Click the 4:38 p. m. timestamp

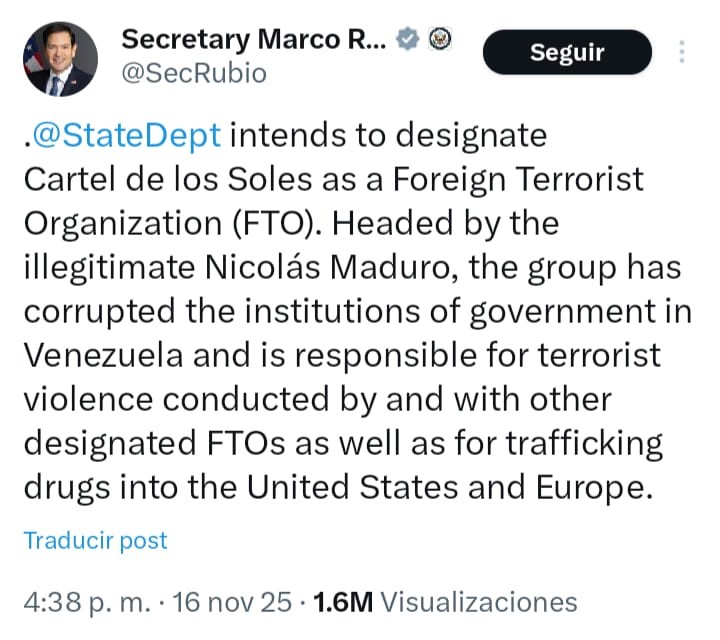click(88, 603)
